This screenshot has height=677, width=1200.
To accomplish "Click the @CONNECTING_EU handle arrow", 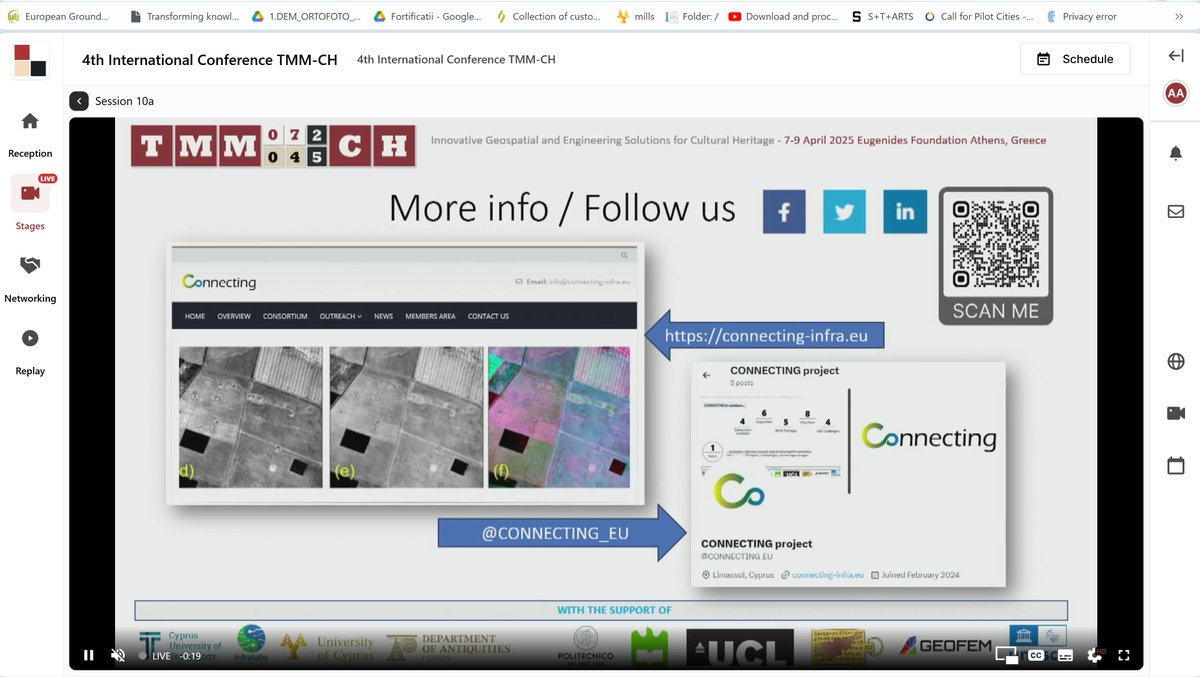I will tap(562, 533).
